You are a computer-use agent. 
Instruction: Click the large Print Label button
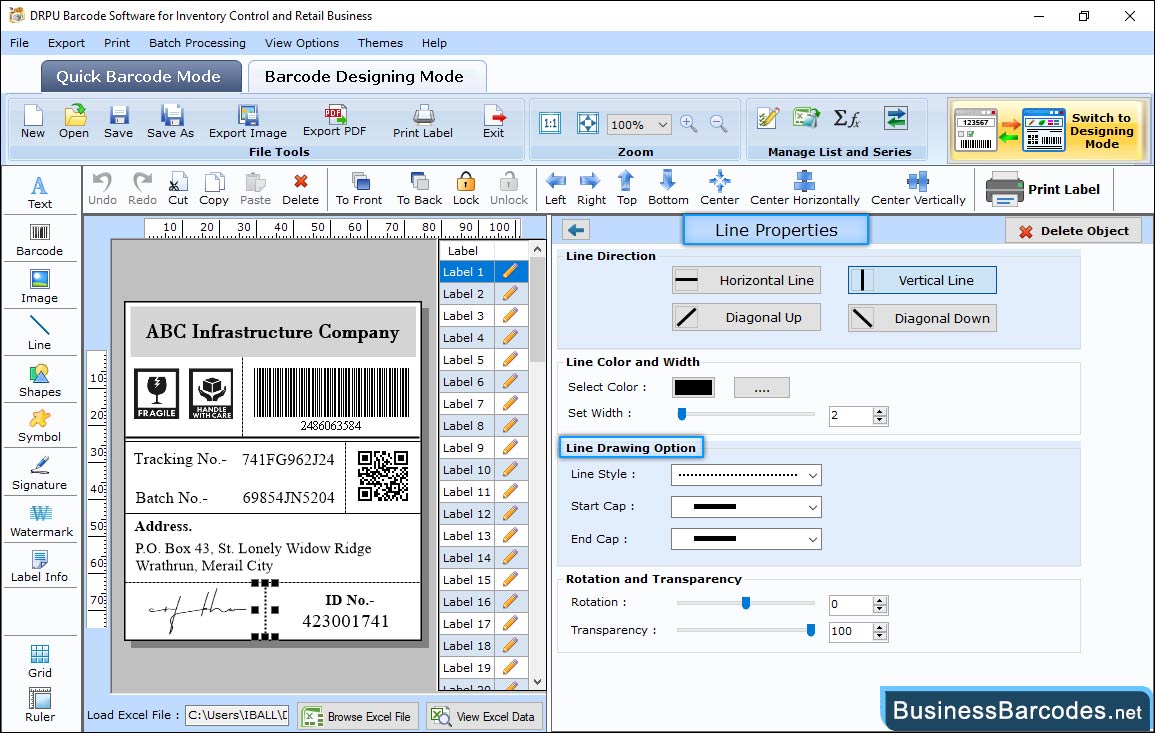tap(1042, 189)
